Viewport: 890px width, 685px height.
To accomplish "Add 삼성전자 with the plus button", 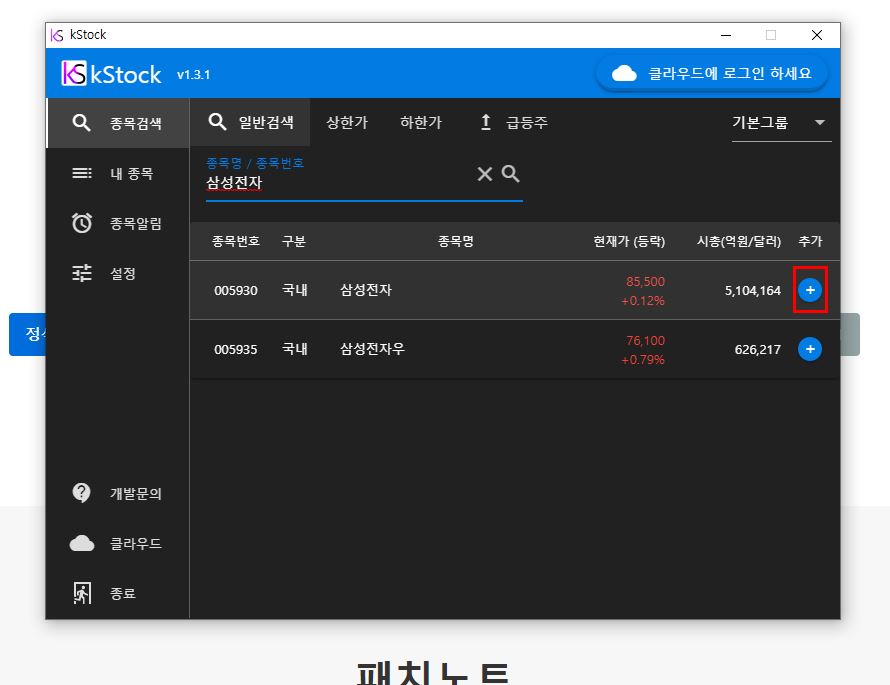I will click(x=810, y=290).
